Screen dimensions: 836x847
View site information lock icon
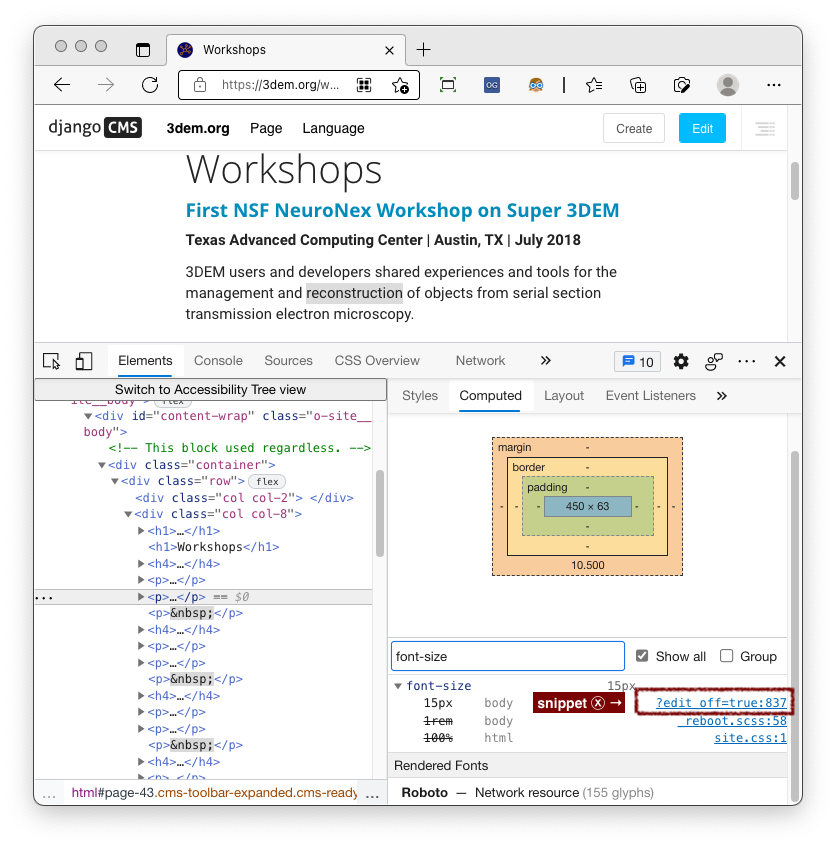[x=200, y=85]
